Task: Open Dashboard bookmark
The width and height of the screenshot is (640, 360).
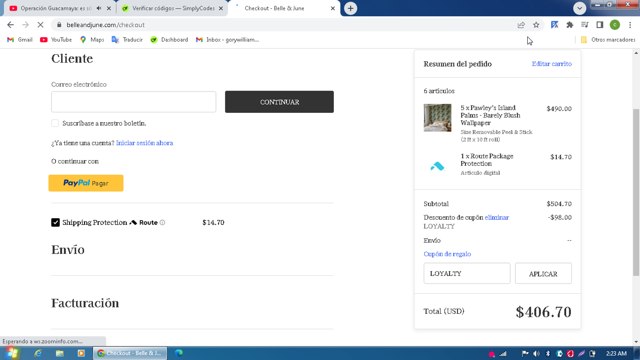Action: tap(169, 40)
